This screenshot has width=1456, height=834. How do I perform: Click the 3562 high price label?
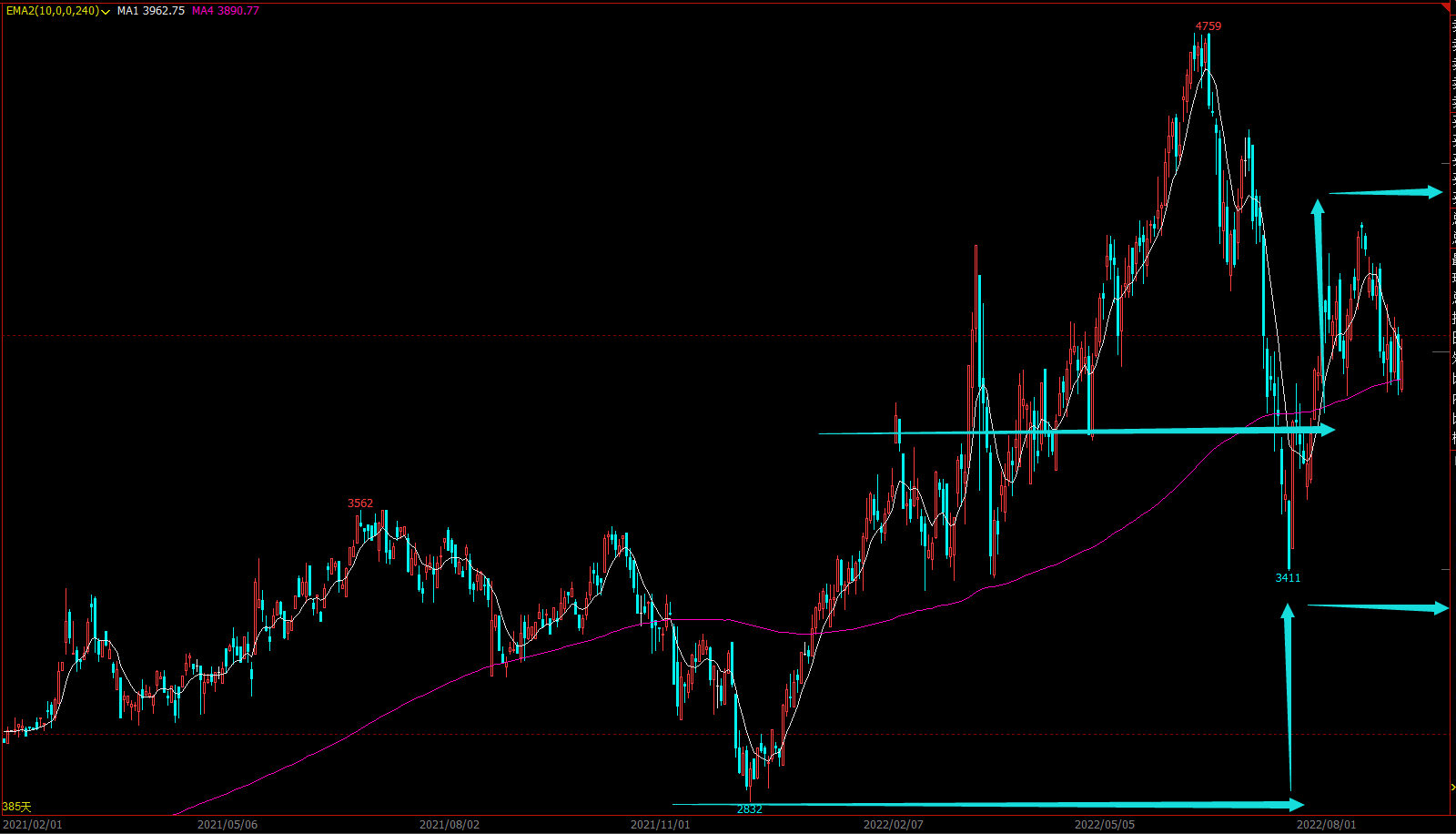360,503
